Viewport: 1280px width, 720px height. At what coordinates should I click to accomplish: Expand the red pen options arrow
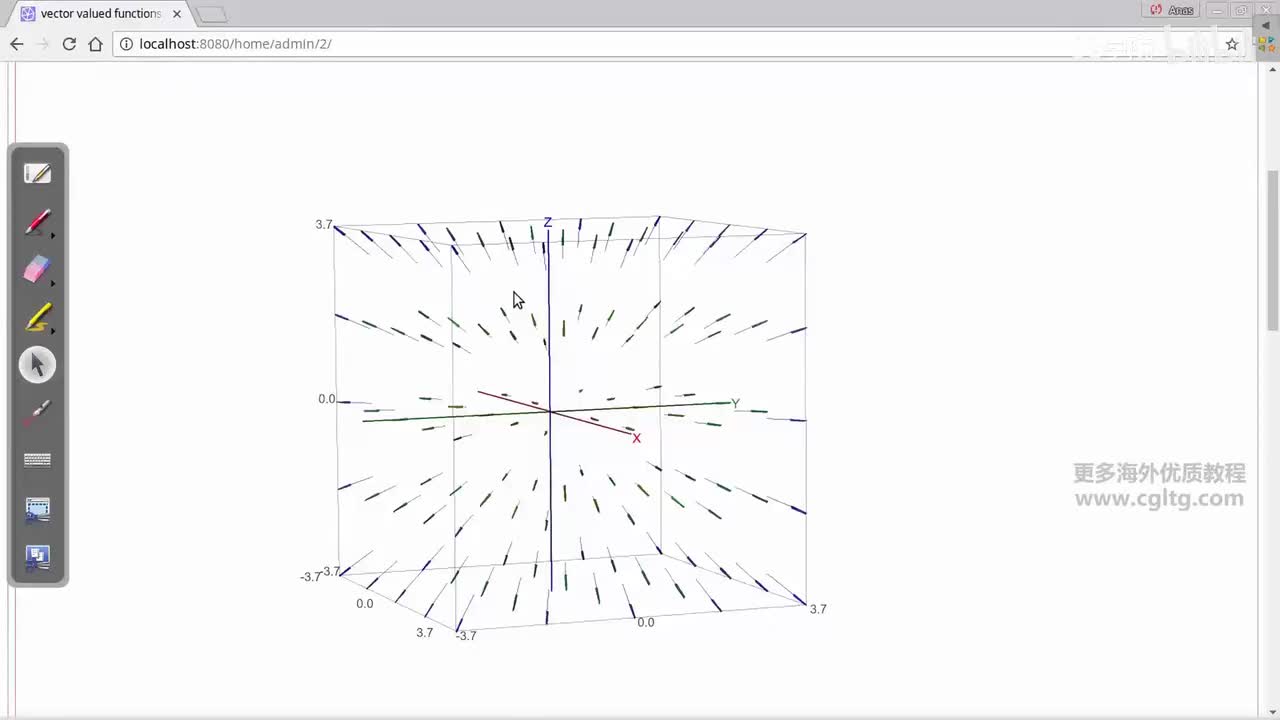(53, 235)
